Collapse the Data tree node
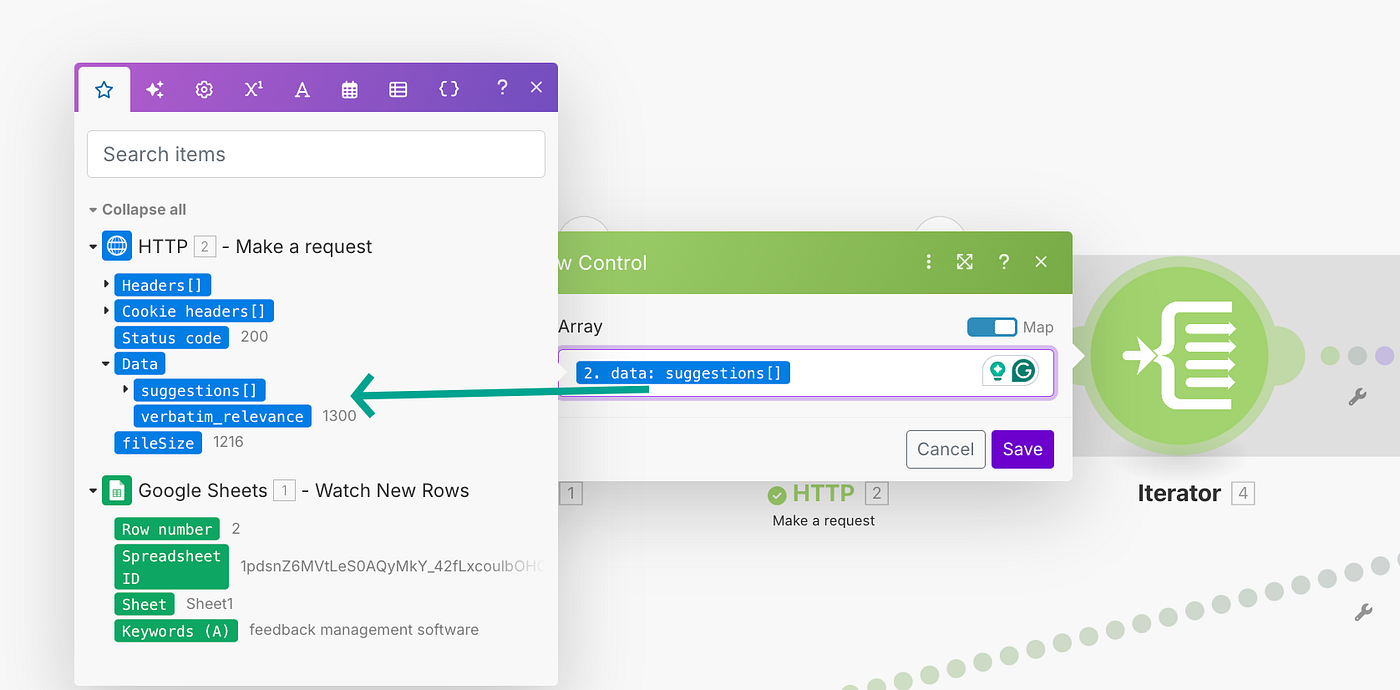1400x690 pixels. pos(107,364)
